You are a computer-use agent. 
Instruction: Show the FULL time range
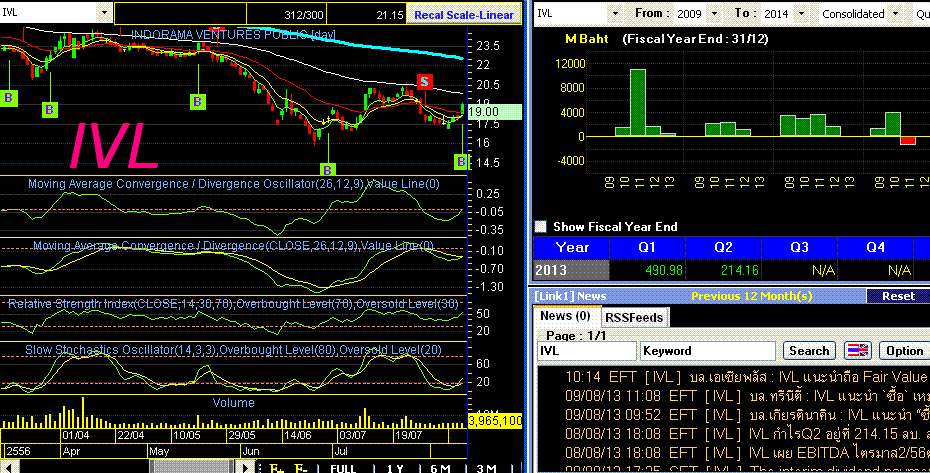(x=343, y=468)
